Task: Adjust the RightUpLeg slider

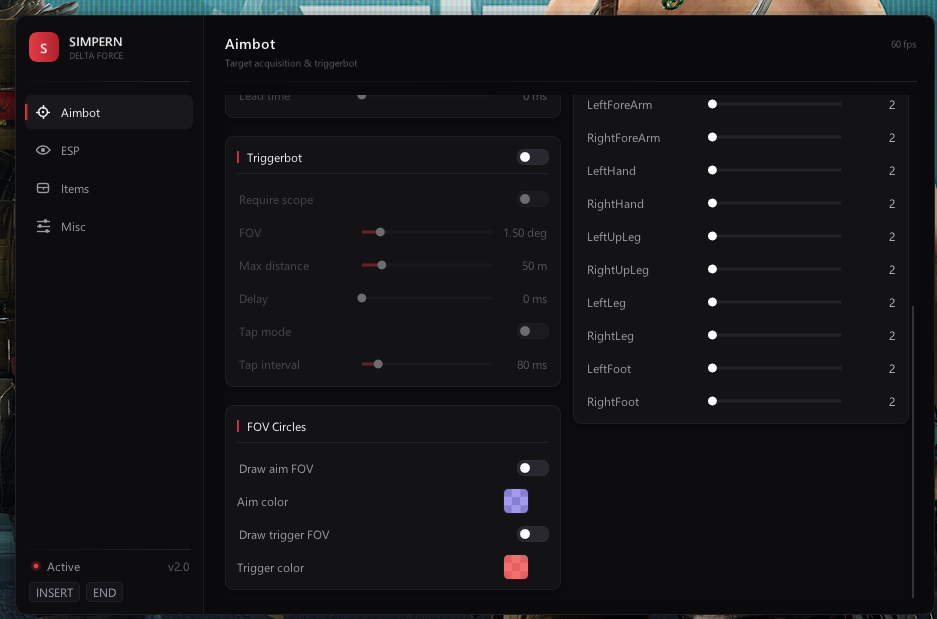Action: (775, 269)
